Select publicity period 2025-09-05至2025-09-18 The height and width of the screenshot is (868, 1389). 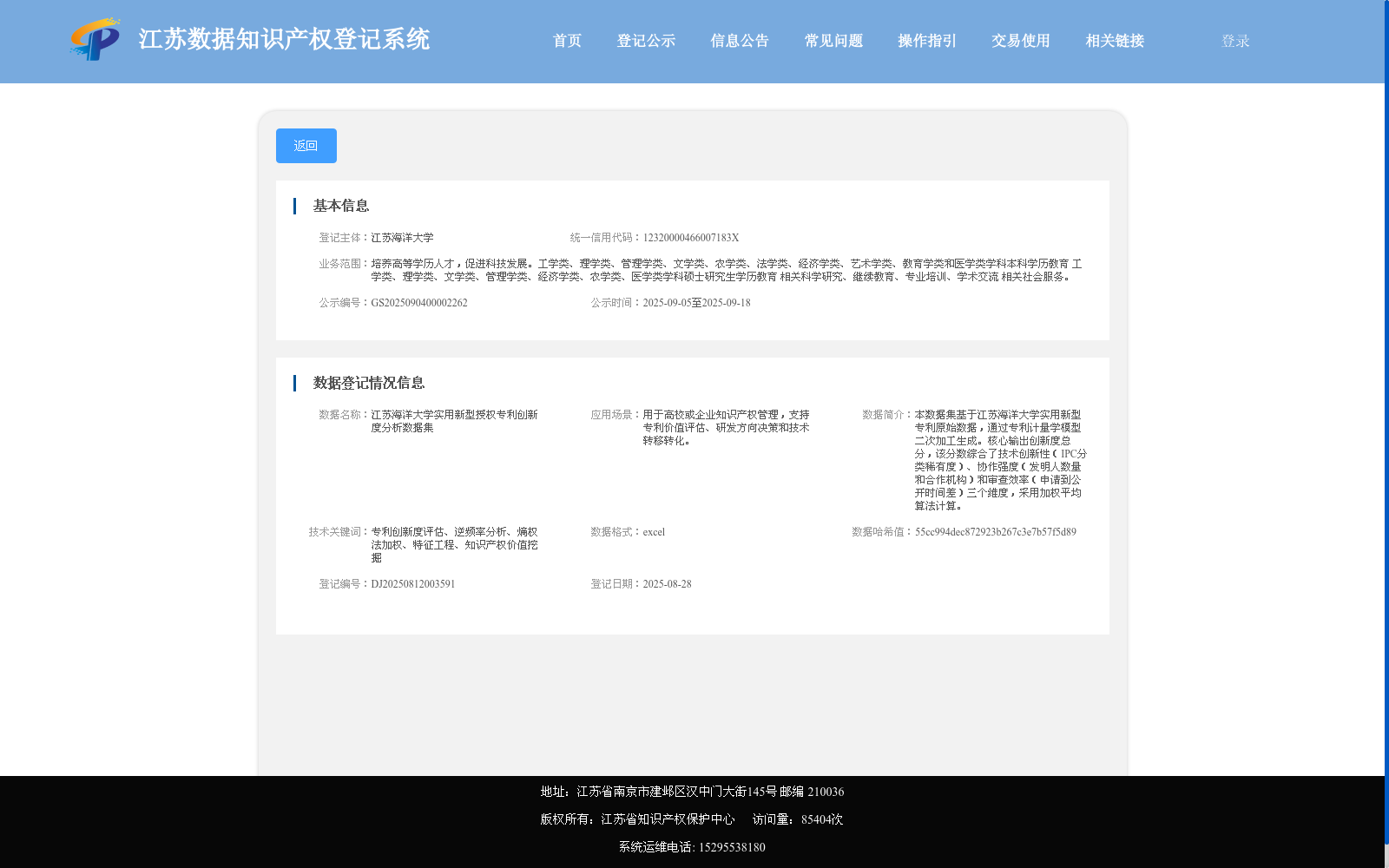[696, 303]
